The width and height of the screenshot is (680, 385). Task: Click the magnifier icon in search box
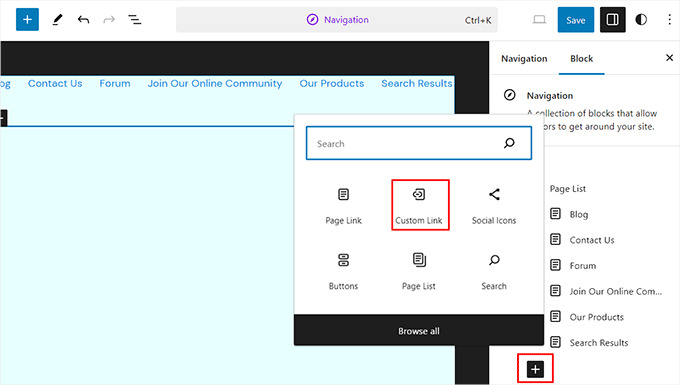point(509,143)
